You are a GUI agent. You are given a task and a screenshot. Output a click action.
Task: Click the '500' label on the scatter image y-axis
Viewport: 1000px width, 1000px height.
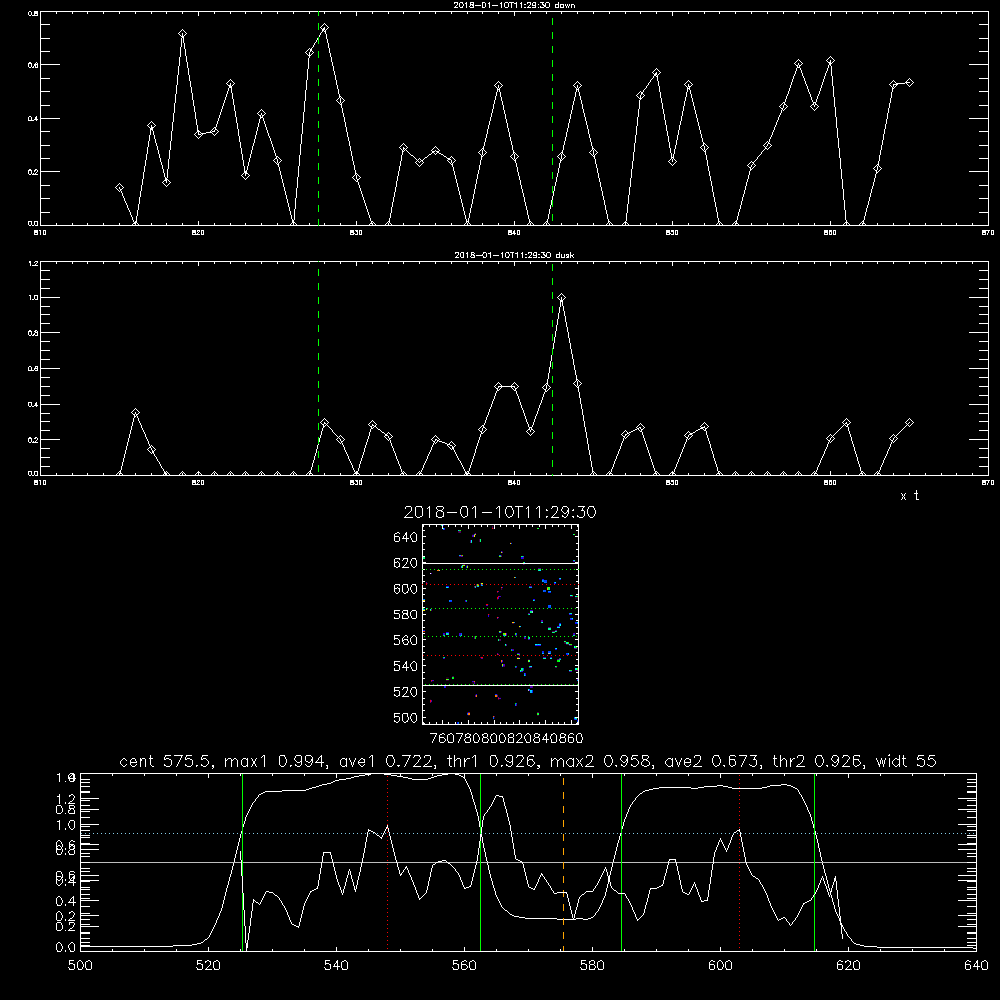point(406,717)
